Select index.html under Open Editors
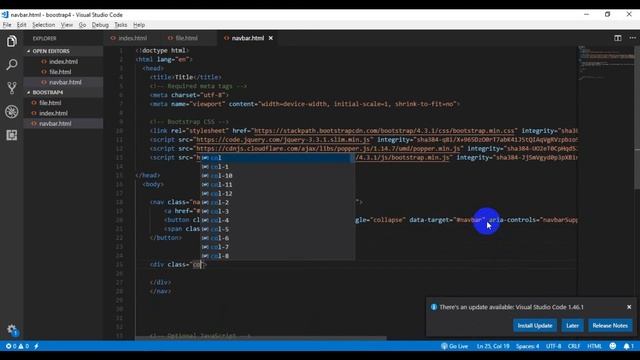640x360 pixels. (63, 62)
